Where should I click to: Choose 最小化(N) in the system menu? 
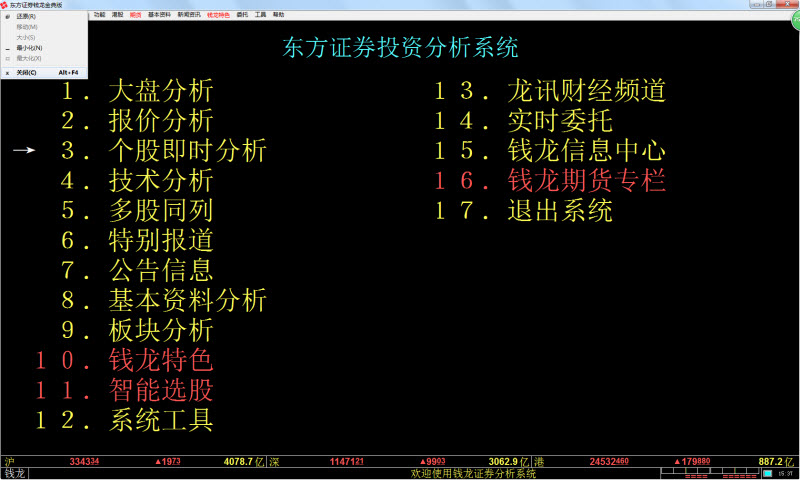44,48
